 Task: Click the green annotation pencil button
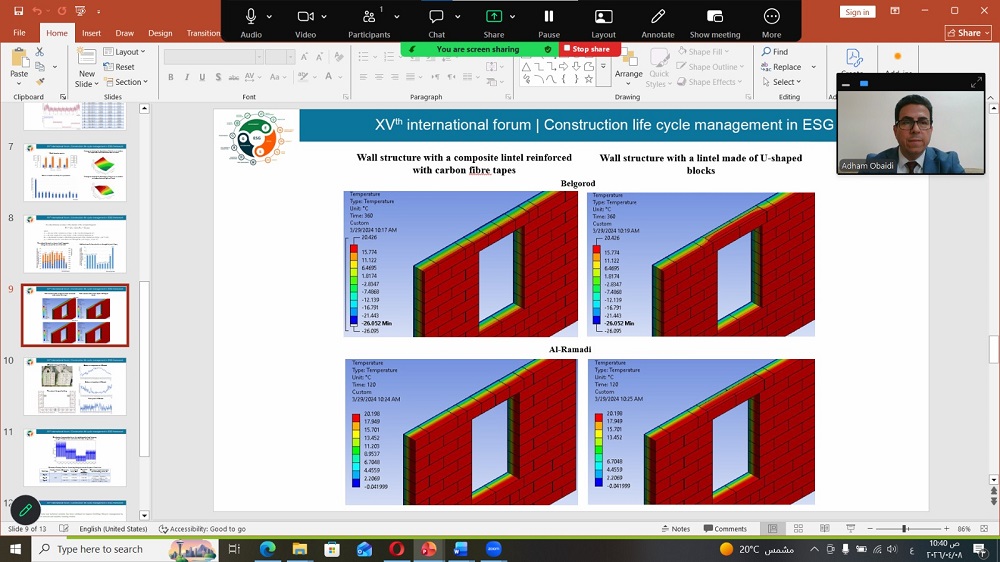pos(26,510)
